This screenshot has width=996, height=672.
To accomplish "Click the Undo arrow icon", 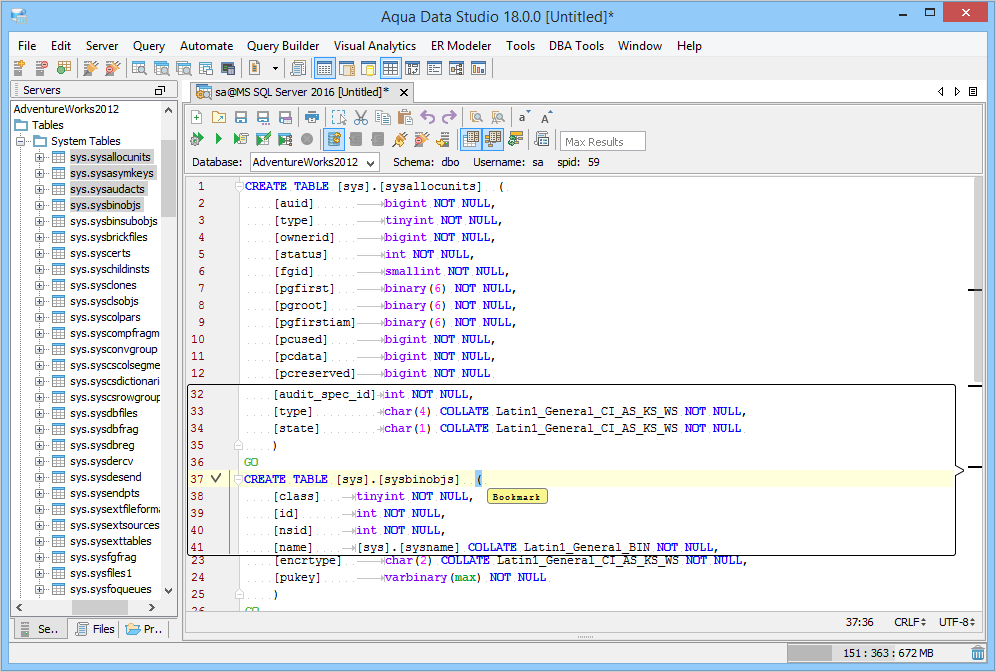I will [x=428, y=117].
